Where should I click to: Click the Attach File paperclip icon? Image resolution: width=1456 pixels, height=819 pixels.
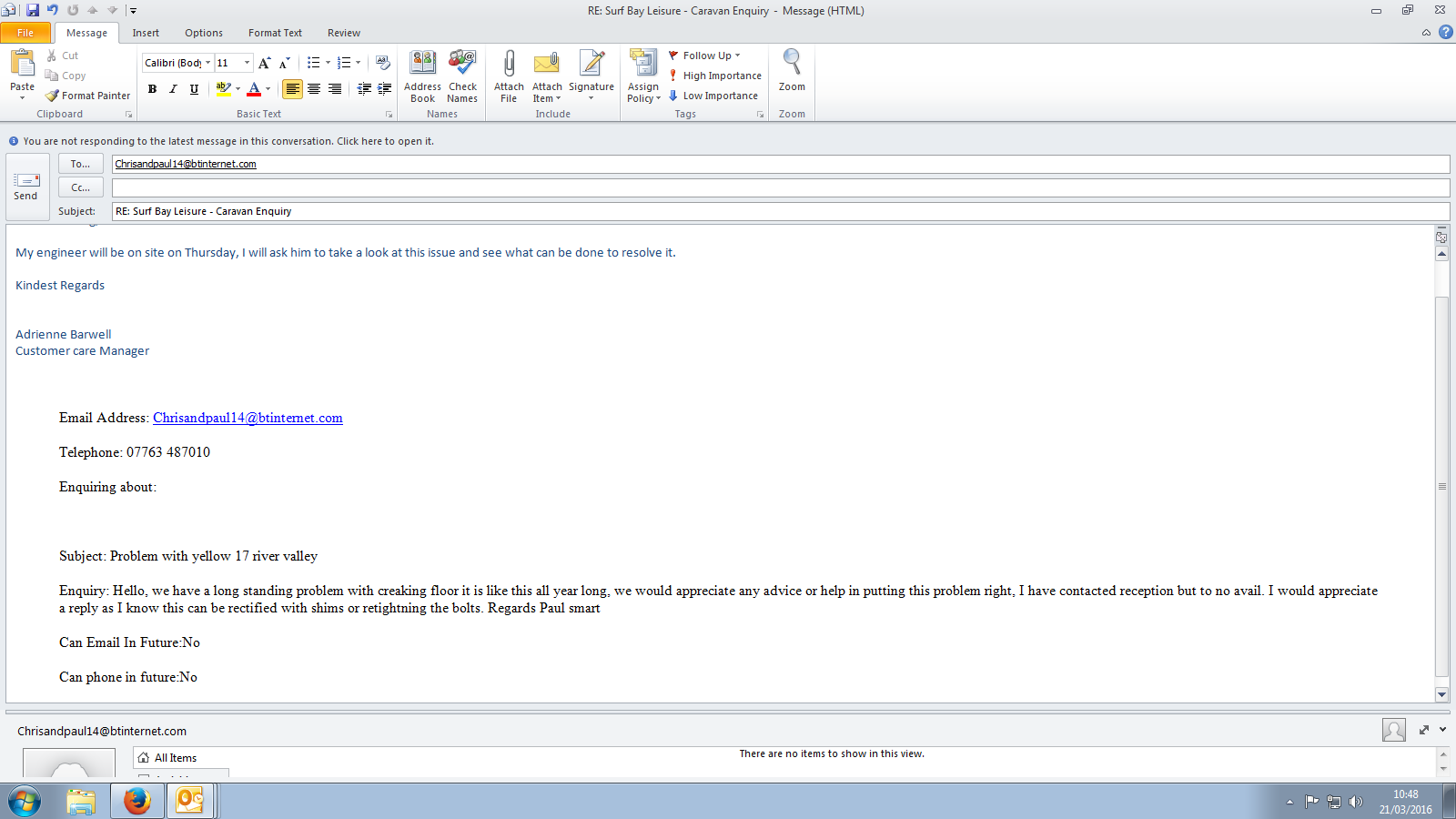(509, 64)
